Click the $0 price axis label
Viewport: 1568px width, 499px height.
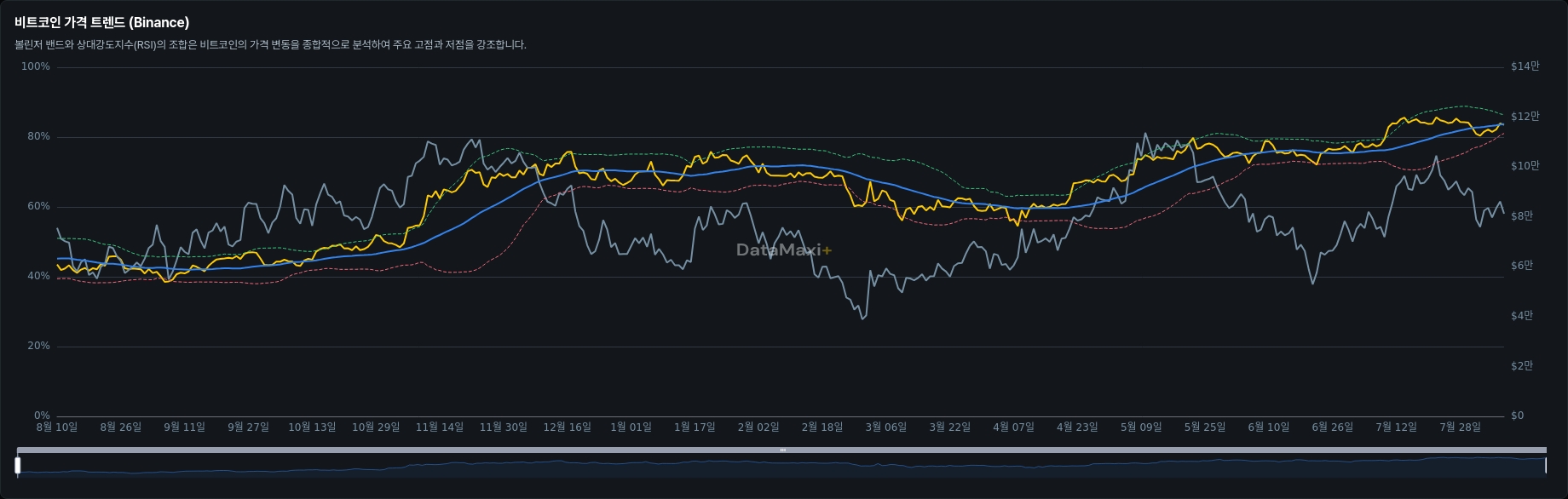[1517, 416]
